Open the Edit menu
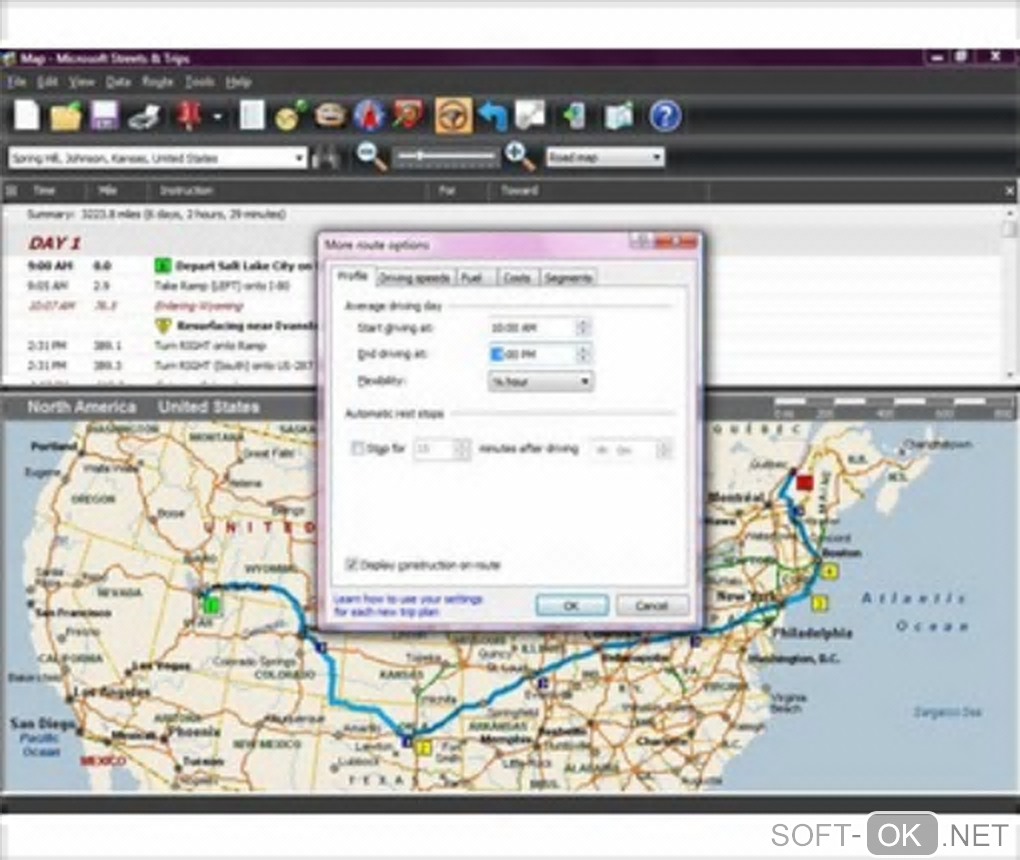The height and width of the screenshot is (860, 1020). (x=47, y=82)
